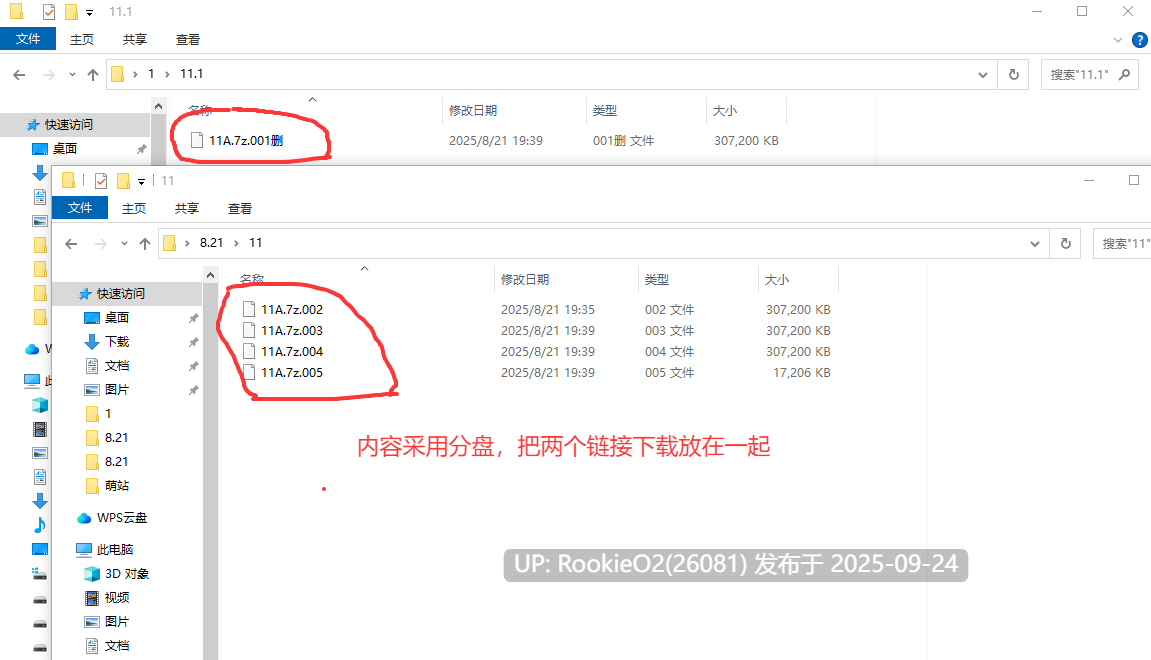This screenshot has height=660, width=1151.
Task: Select 快速访问 in the 11 window sidebar
Action: 121,294
